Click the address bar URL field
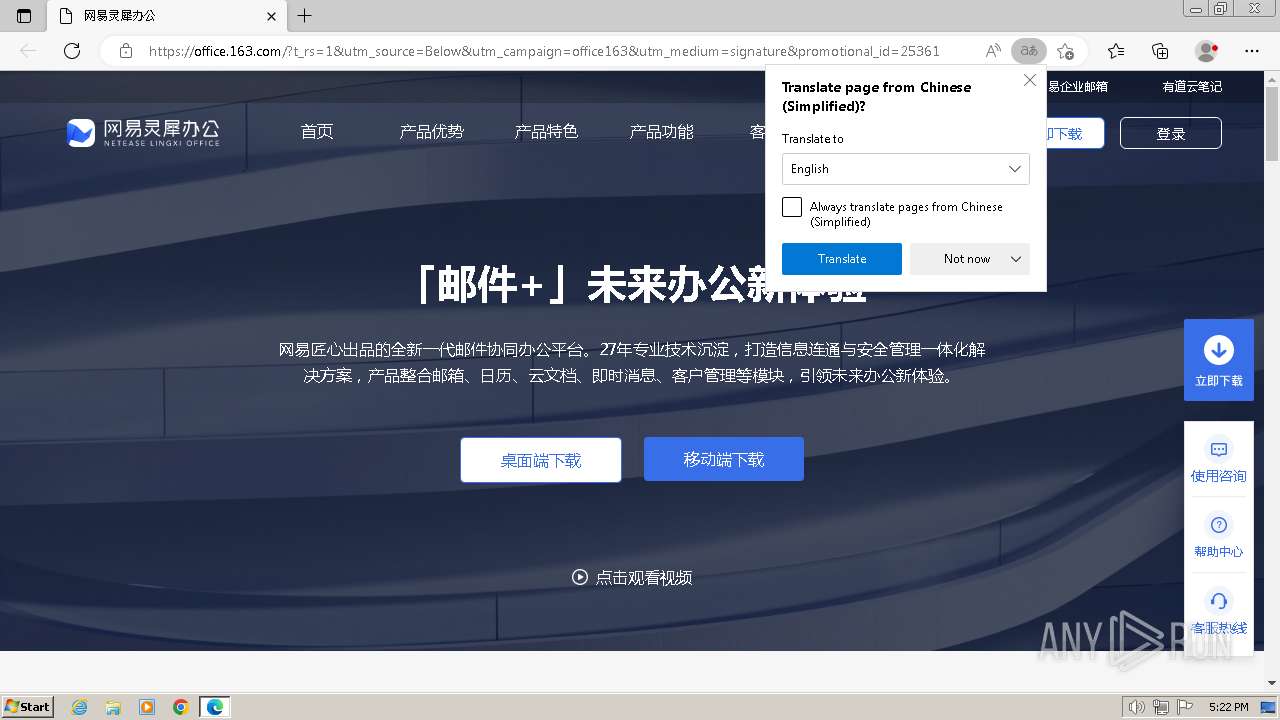This screenshot has height=720, width=1280. [544, 51]
